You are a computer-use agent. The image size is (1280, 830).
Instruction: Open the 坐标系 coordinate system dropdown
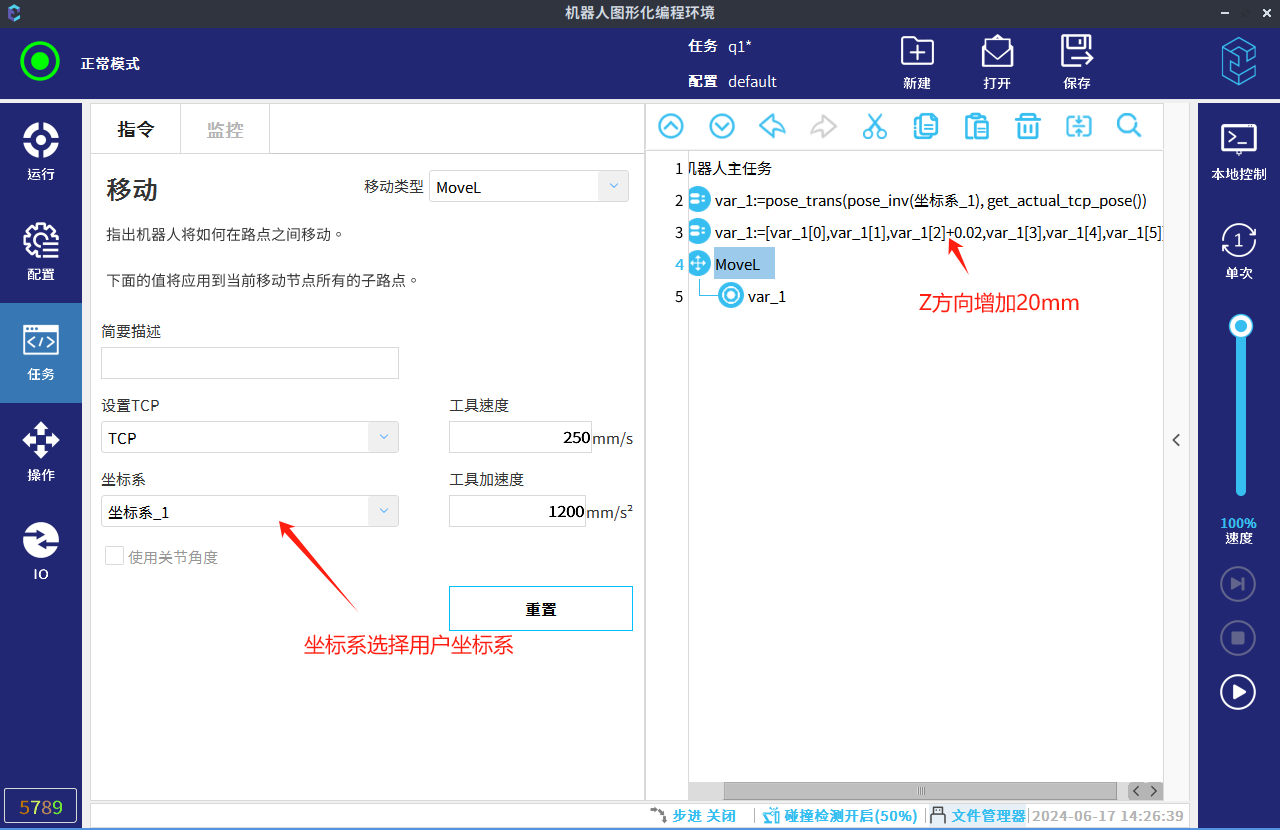pos(250,512)
